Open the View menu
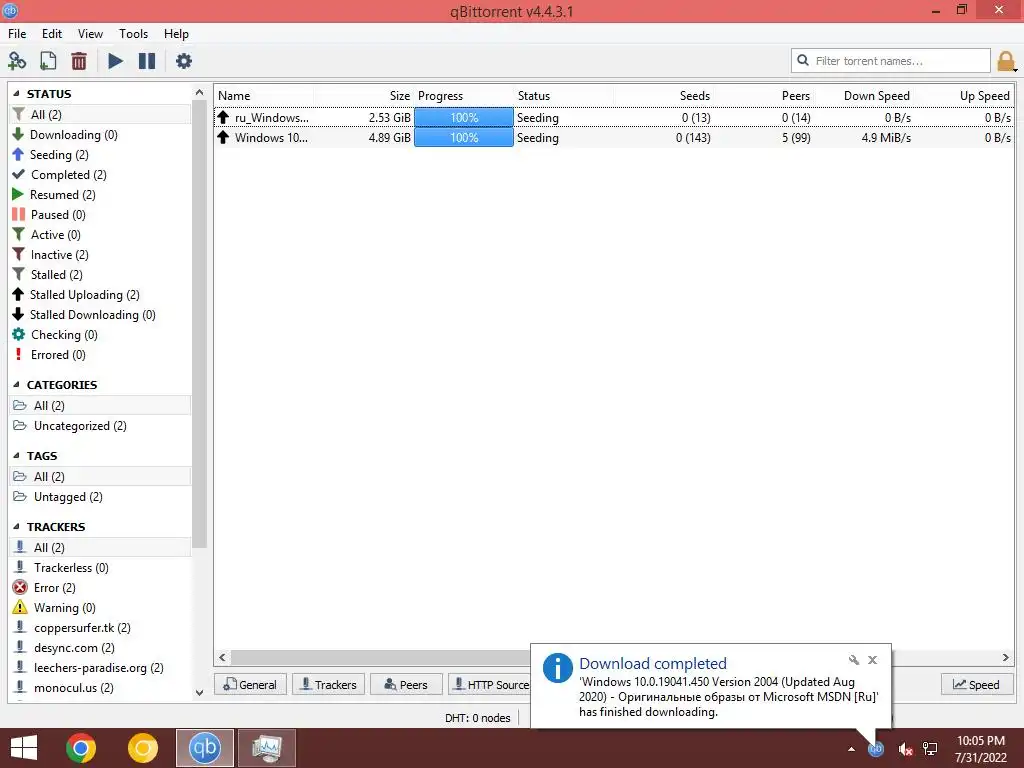This screenshot has height=768, width=1024. 90,34
